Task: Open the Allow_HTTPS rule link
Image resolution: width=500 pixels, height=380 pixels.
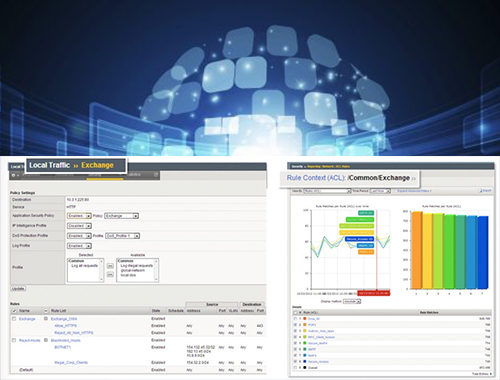Action: [66, 326]
